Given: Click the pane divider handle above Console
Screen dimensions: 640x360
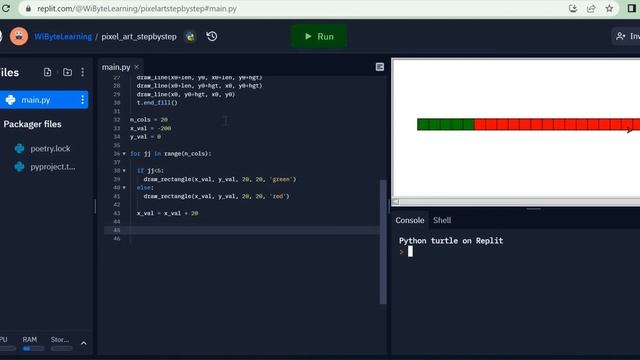Looking at the screenshot, I should [533, 209].
